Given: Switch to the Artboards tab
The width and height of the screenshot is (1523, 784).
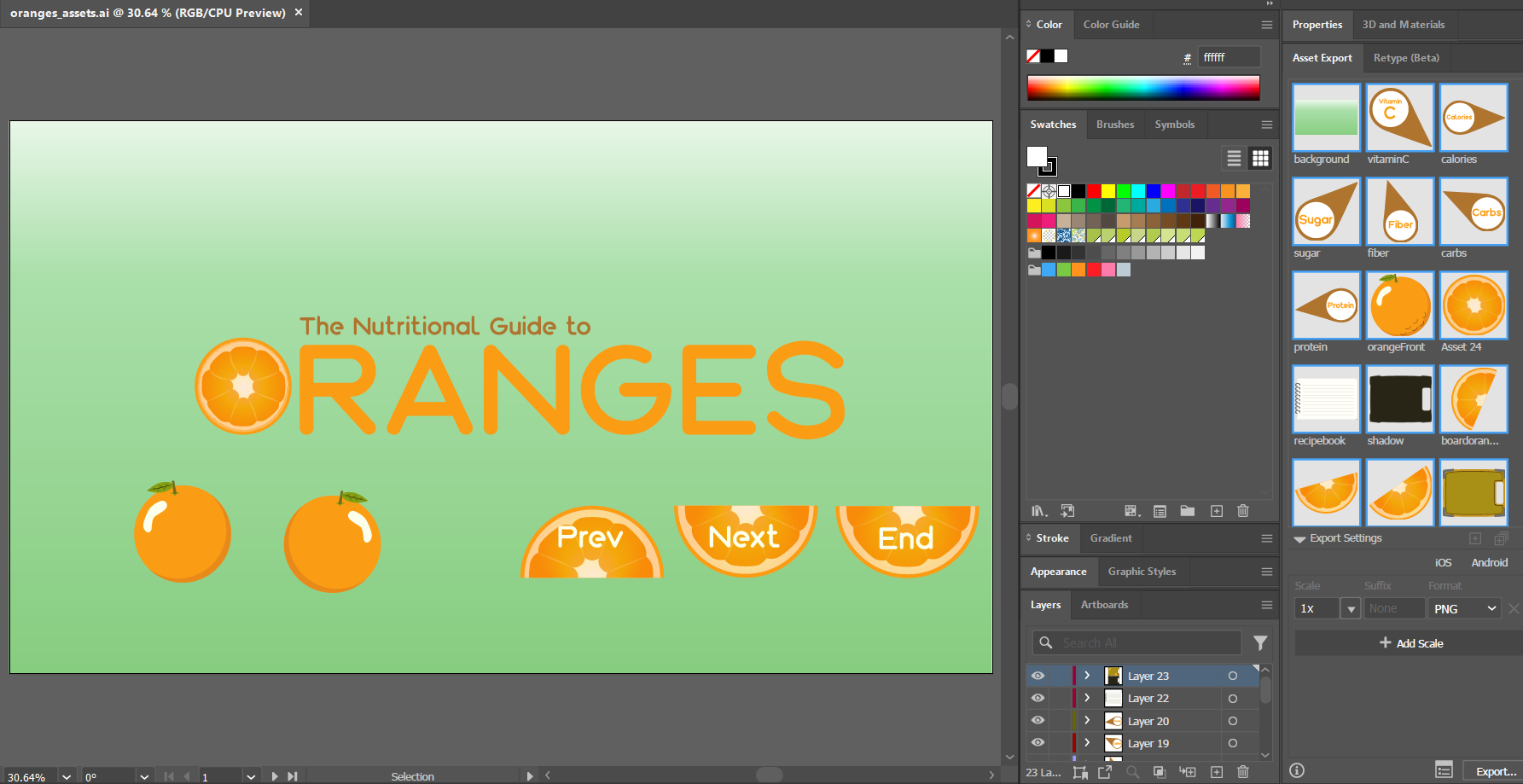Looking at the screenshot, I should click(1104, 605).
